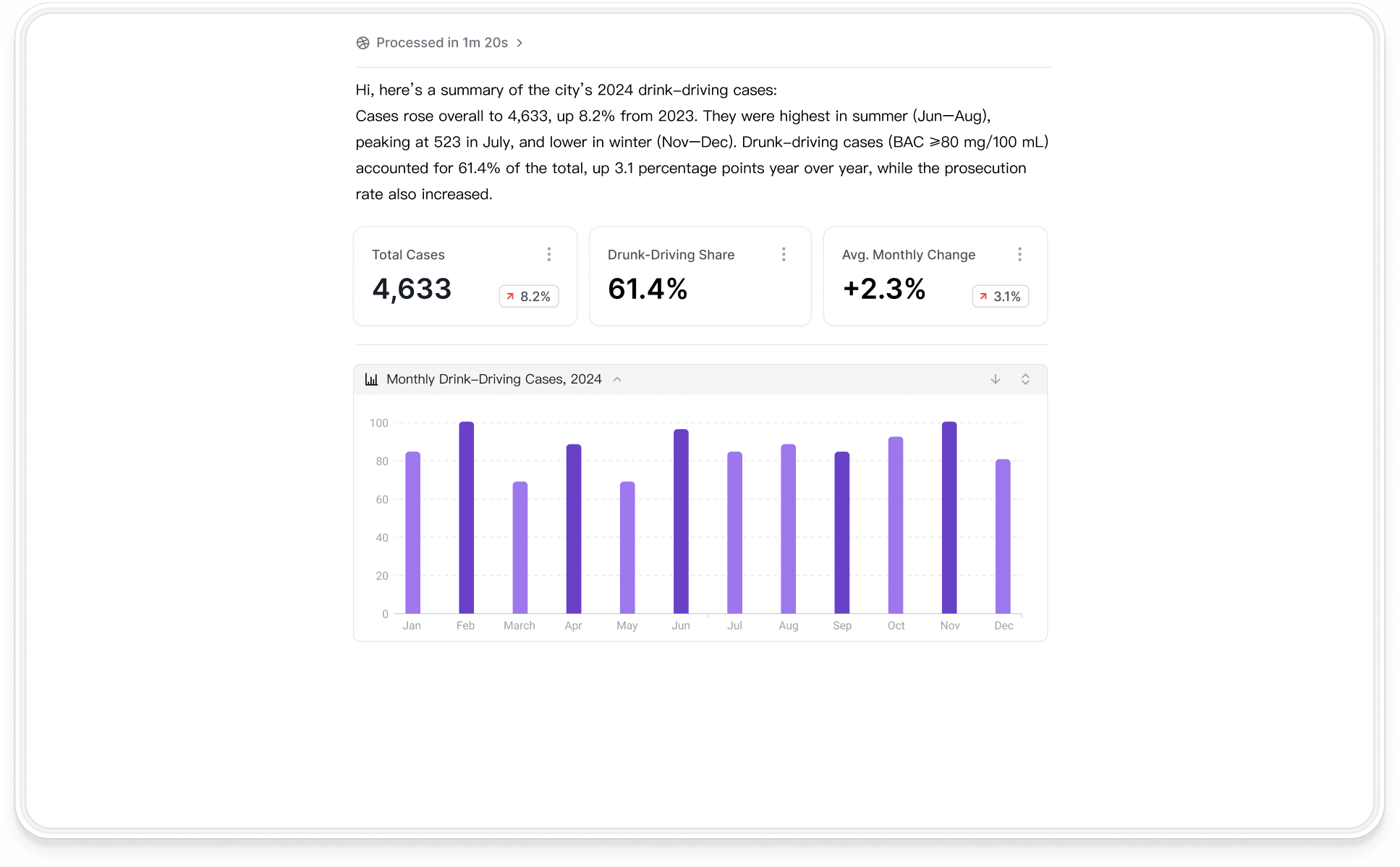Open Total Cases card options menu
The height and width of the screenshot is (867, 1400).
click(549, 254)
